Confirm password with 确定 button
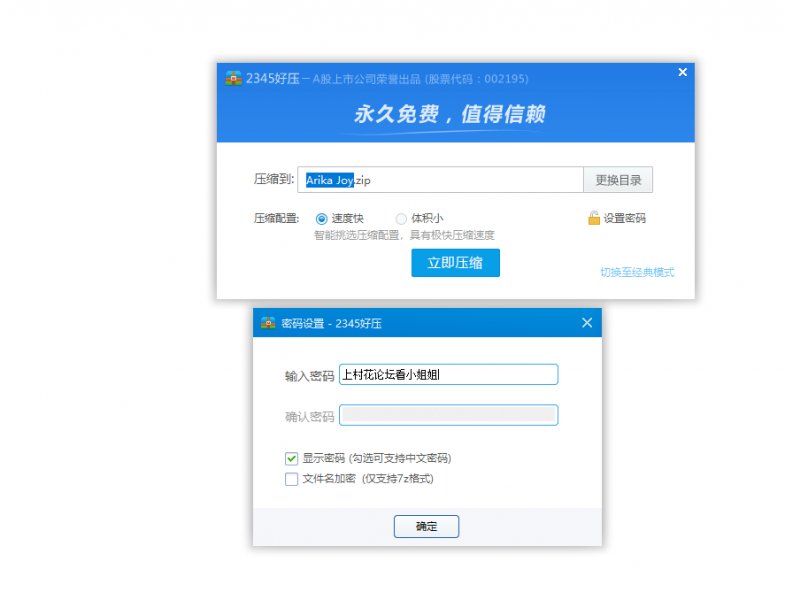This screenshot has height=600, width=785. tap(426, 526)
